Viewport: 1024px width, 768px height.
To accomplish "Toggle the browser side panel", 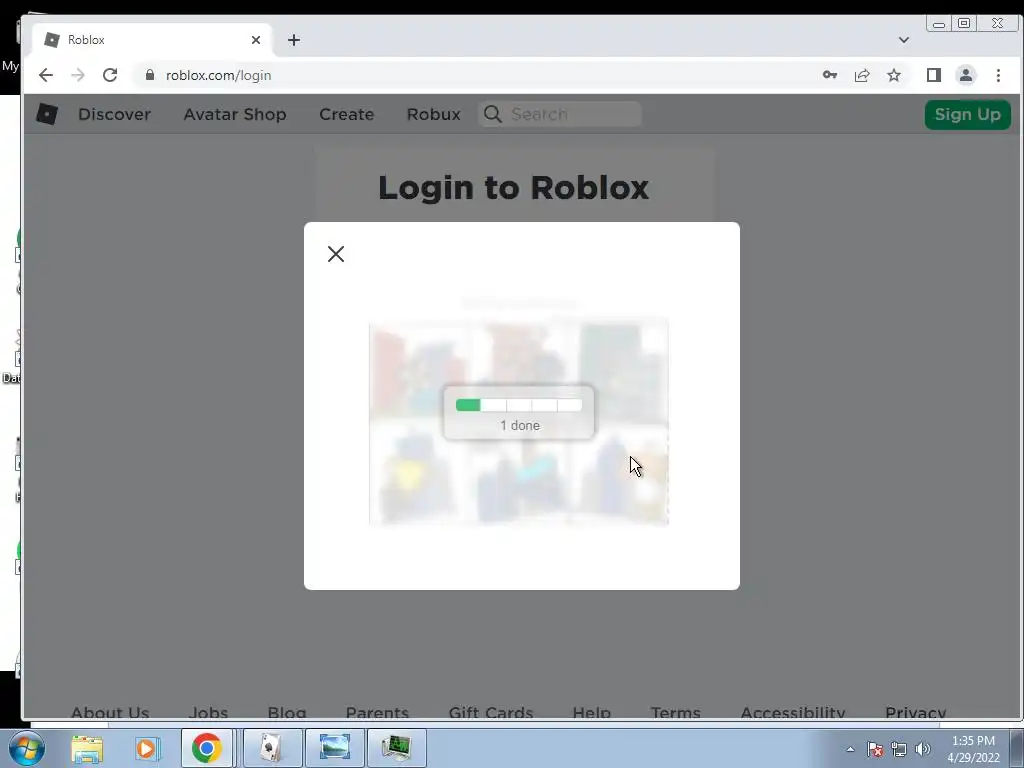I will pyautogui.click(x=934, y=75).
